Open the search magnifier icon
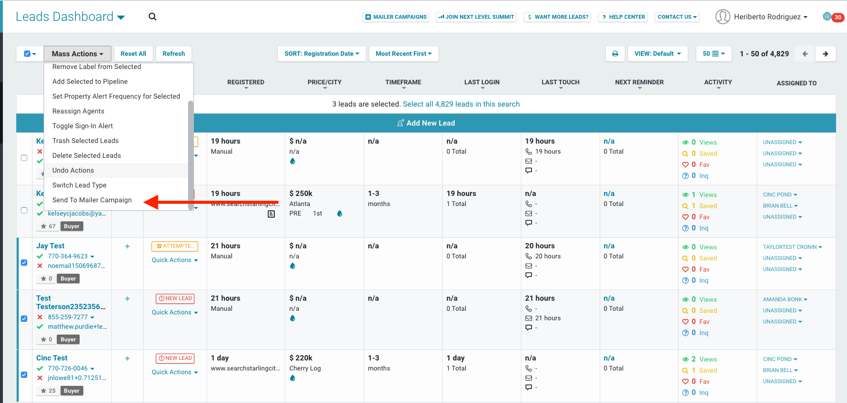 [x=153, y=17]
